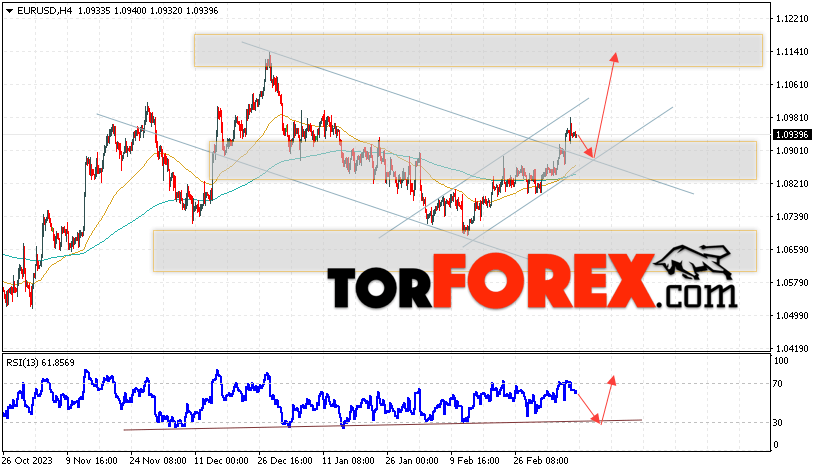The height and width of the screenshot is (472, 816).
Task: Click the 26 Feb 08:00 time axis label
Action: point(541,461)
